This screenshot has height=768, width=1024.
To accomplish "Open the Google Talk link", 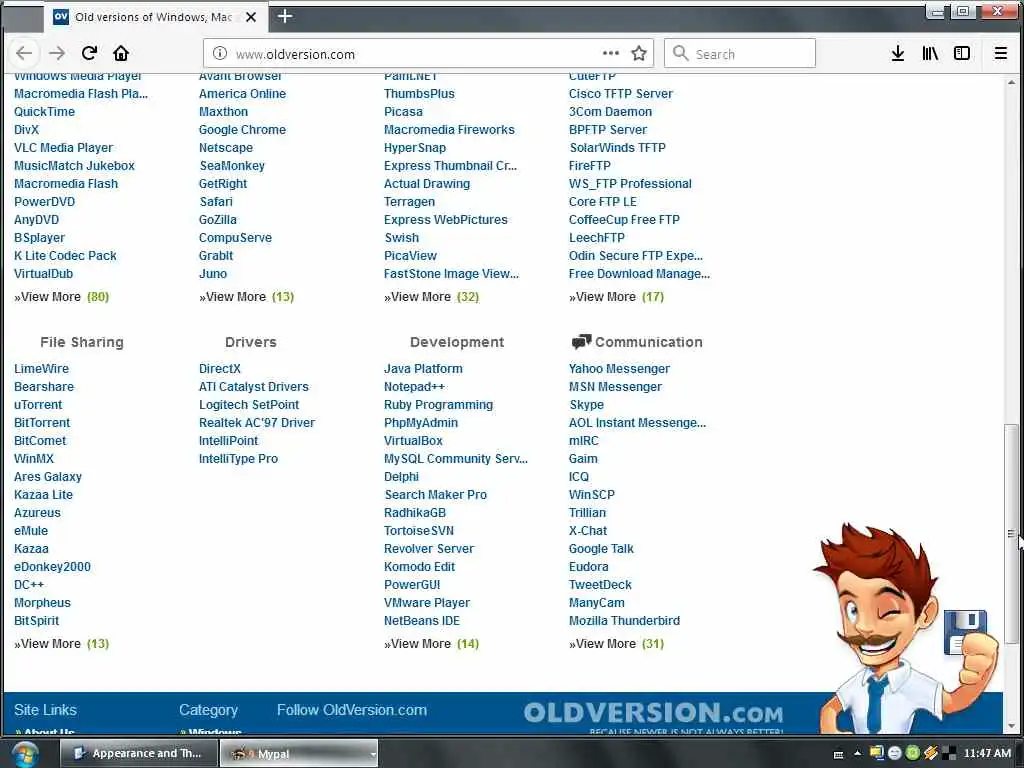I will (601, 549).
